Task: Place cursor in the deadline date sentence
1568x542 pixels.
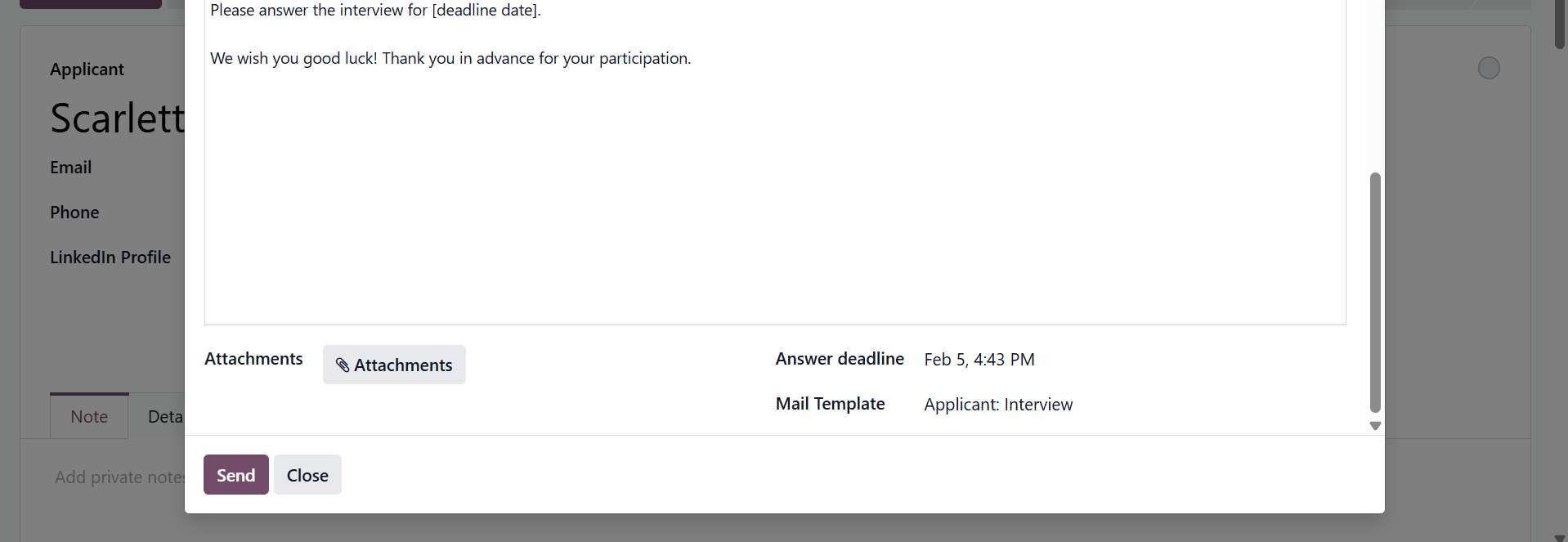Action: coord(375,11)
